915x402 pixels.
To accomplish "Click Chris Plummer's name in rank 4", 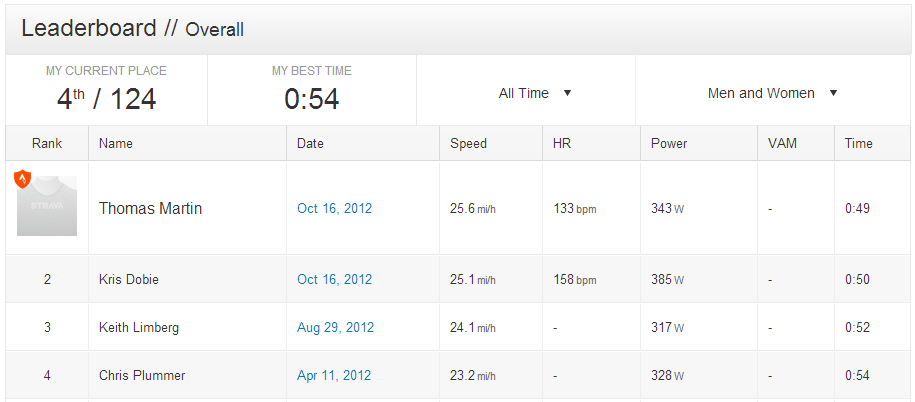I will coord(142,376).
